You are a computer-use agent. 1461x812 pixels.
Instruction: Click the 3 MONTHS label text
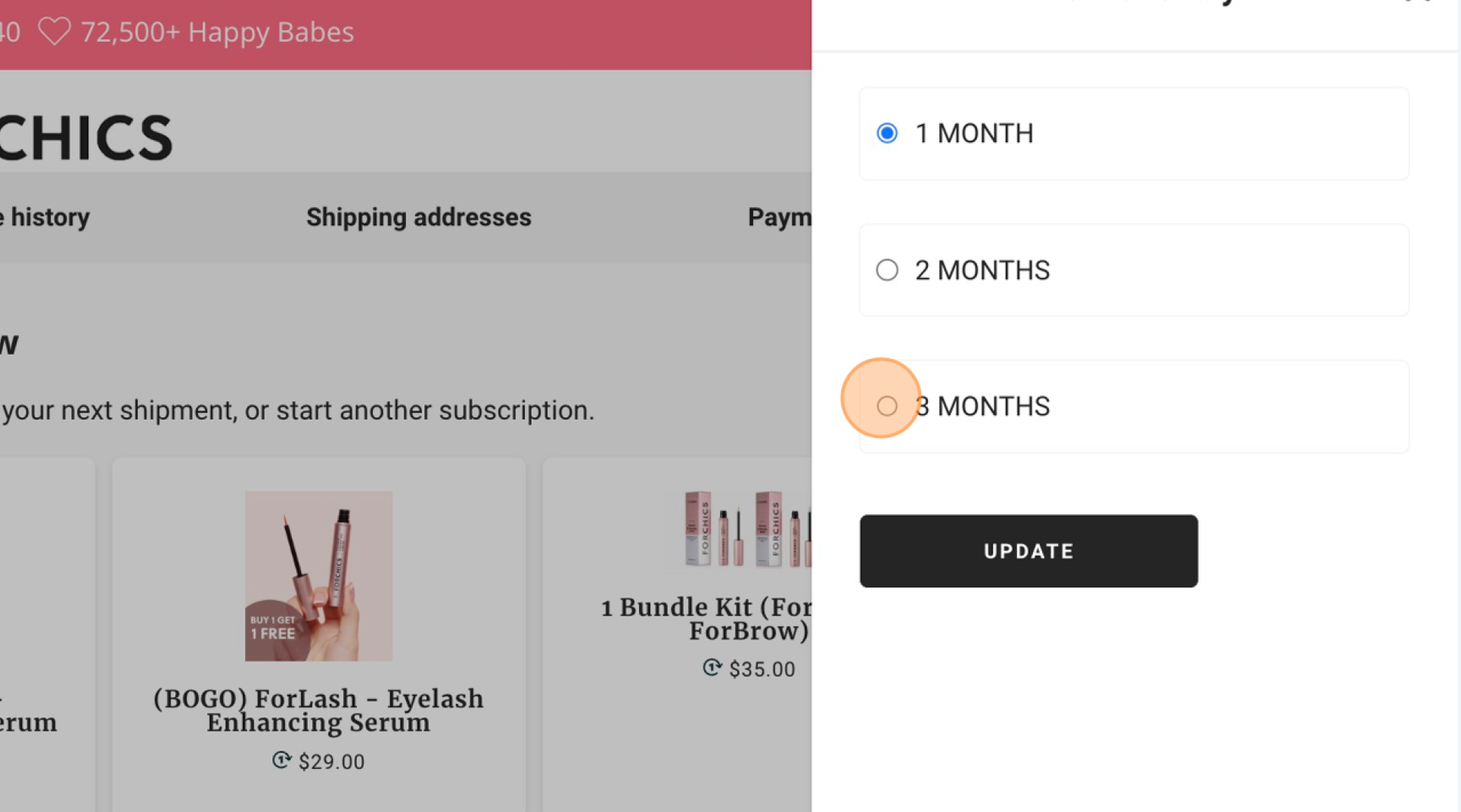982,406
